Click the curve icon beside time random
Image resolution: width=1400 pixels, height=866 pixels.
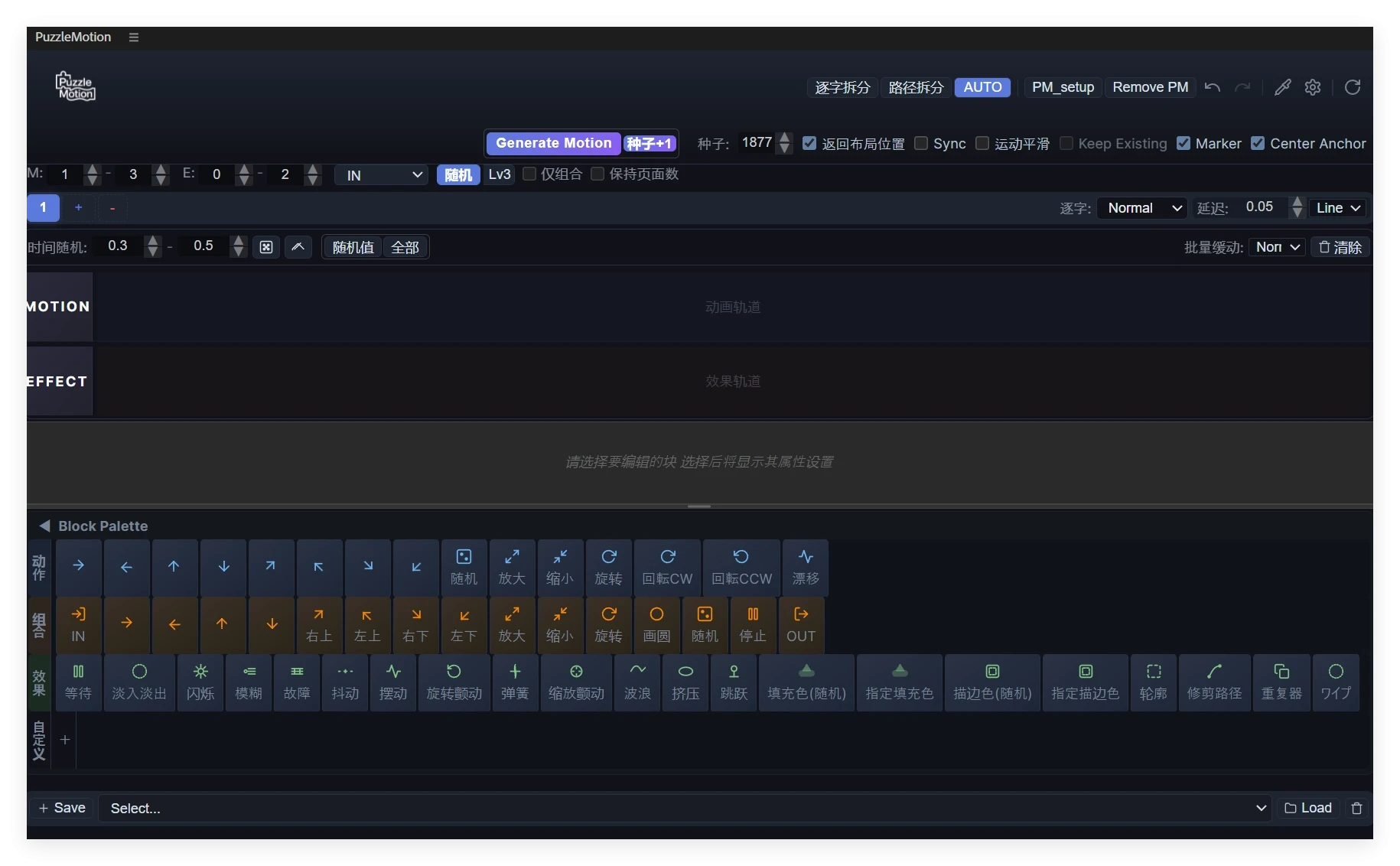pos(298,247)
